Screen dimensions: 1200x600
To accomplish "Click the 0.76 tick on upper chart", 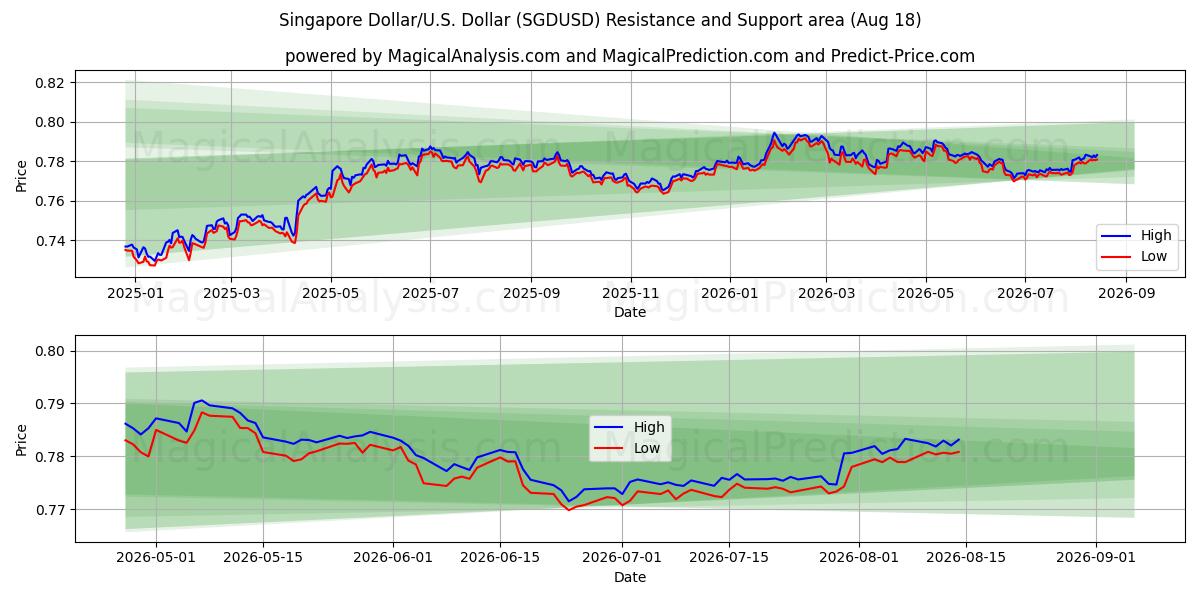I will 49,202.
